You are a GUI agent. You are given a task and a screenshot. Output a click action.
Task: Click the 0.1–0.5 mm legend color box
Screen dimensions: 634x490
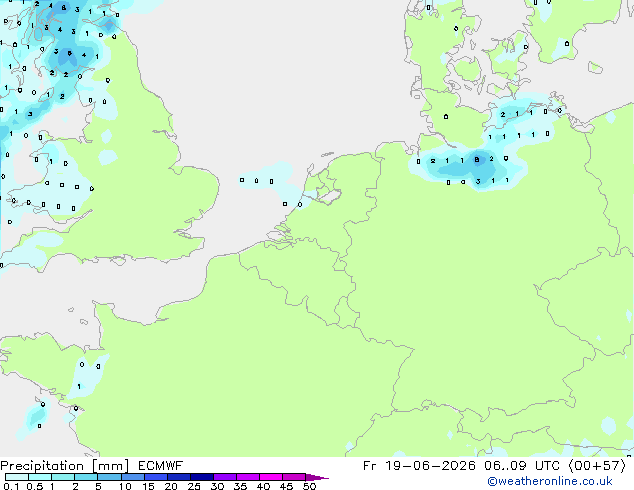pos(17,477)
